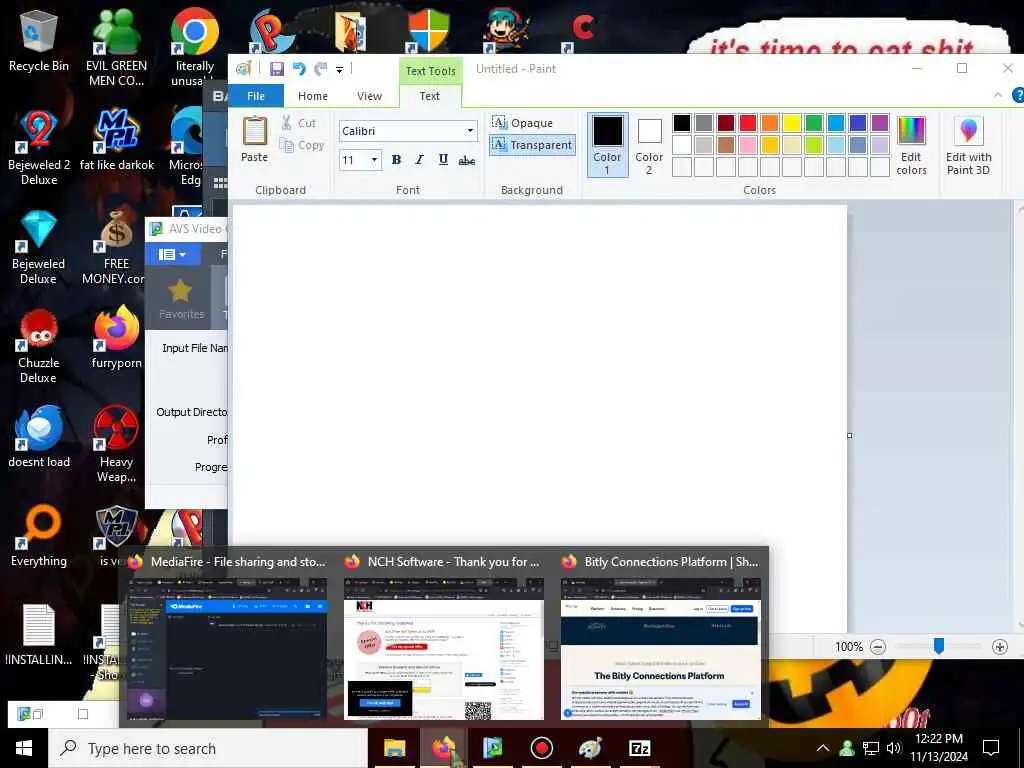Select Color 1 foreground swatch
Viewport: 1024px width, 768px height.
(607, 144)
